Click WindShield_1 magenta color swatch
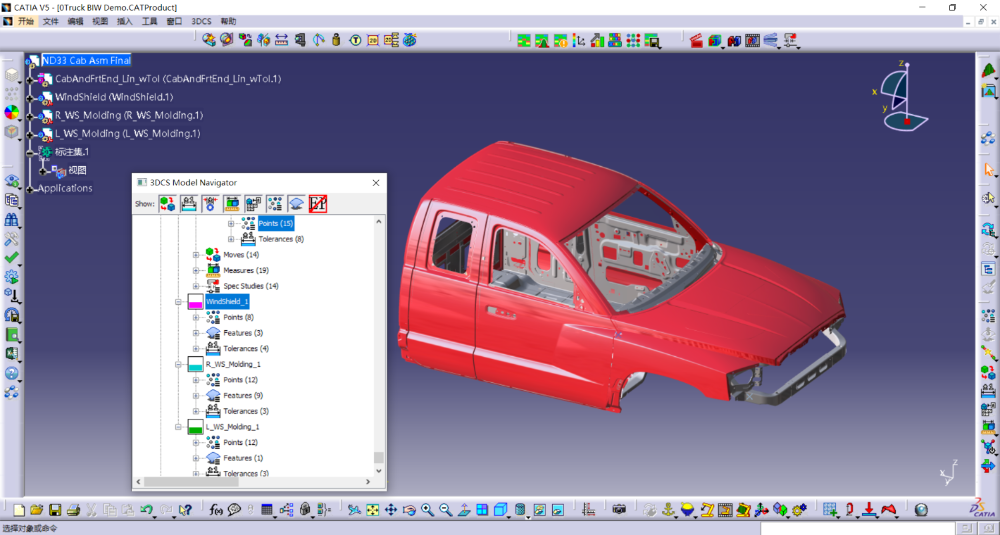1000x535 pixels. (195, 302)
